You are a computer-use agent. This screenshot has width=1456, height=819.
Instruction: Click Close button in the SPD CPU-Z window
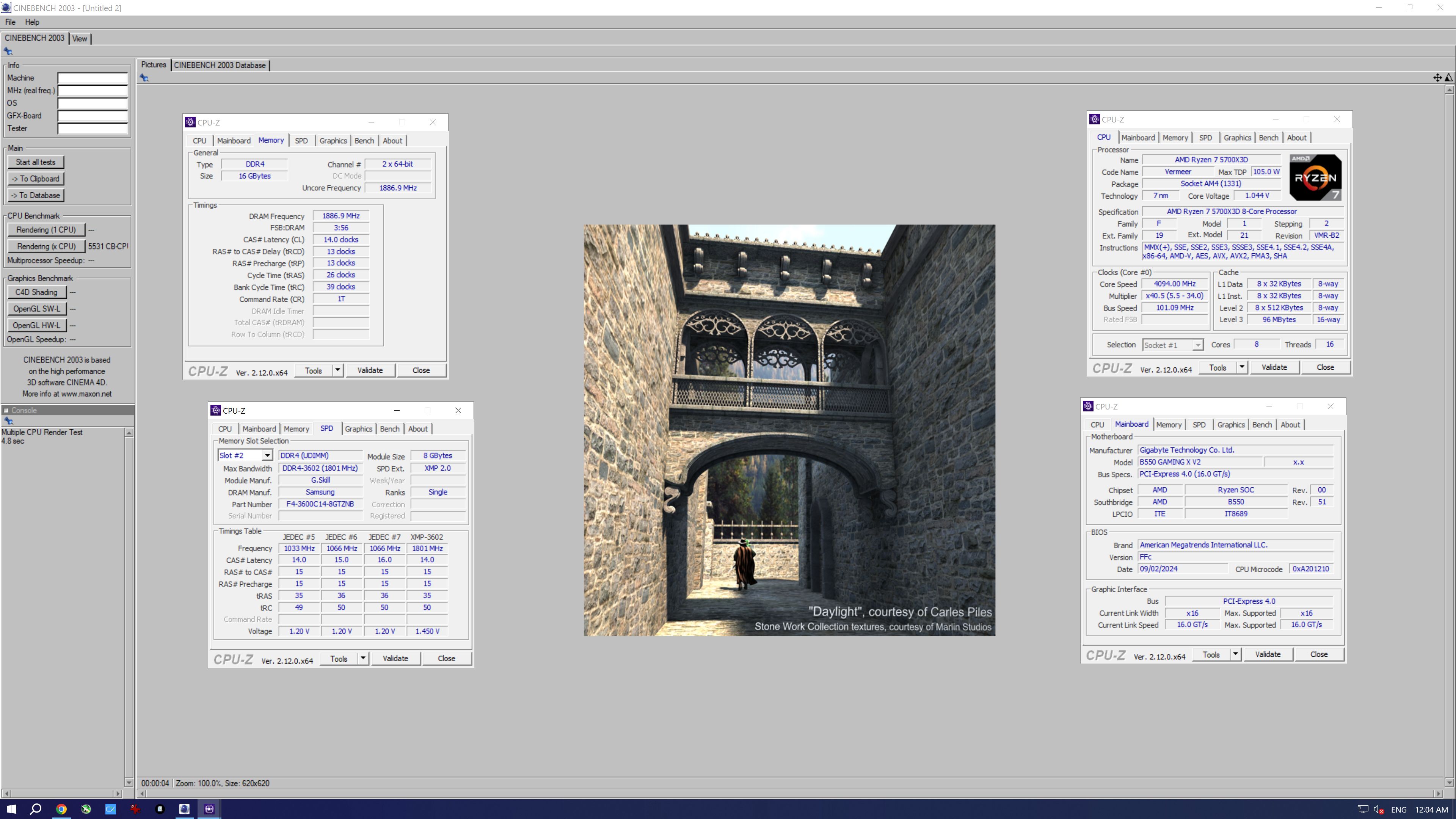pos(447,659)
